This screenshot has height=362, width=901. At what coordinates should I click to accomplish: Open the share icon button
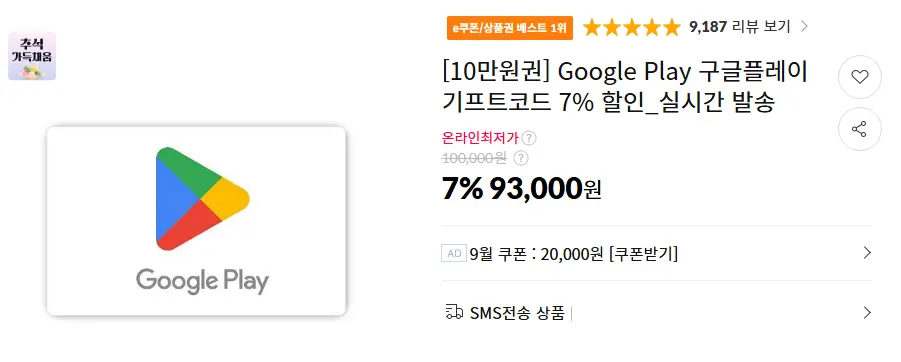click(x=859, y=129)
